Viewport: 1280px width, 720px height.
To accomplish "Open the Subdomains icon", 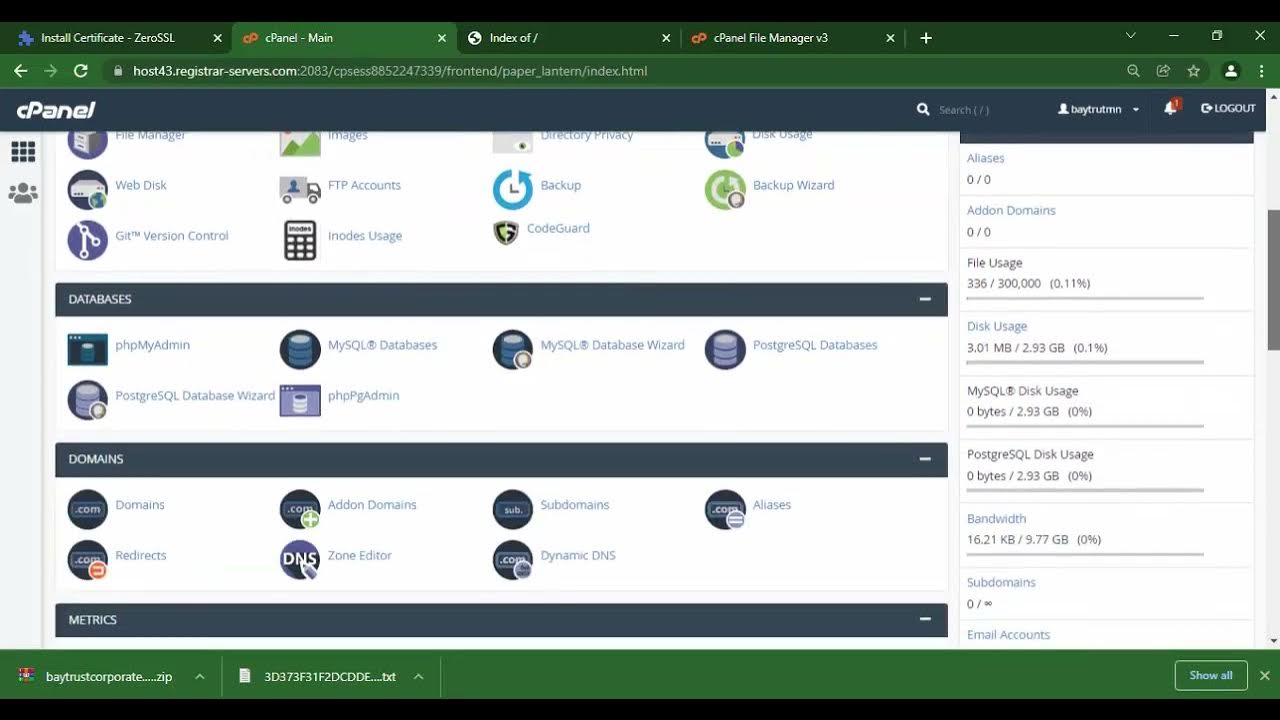I will pos(513,509).
